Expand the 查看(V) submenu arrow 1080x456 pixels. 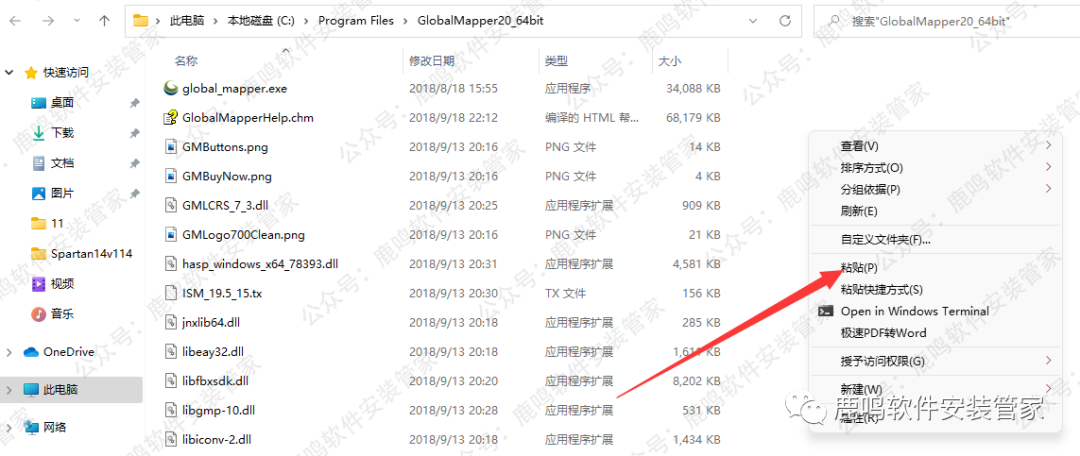[1048, 145]
